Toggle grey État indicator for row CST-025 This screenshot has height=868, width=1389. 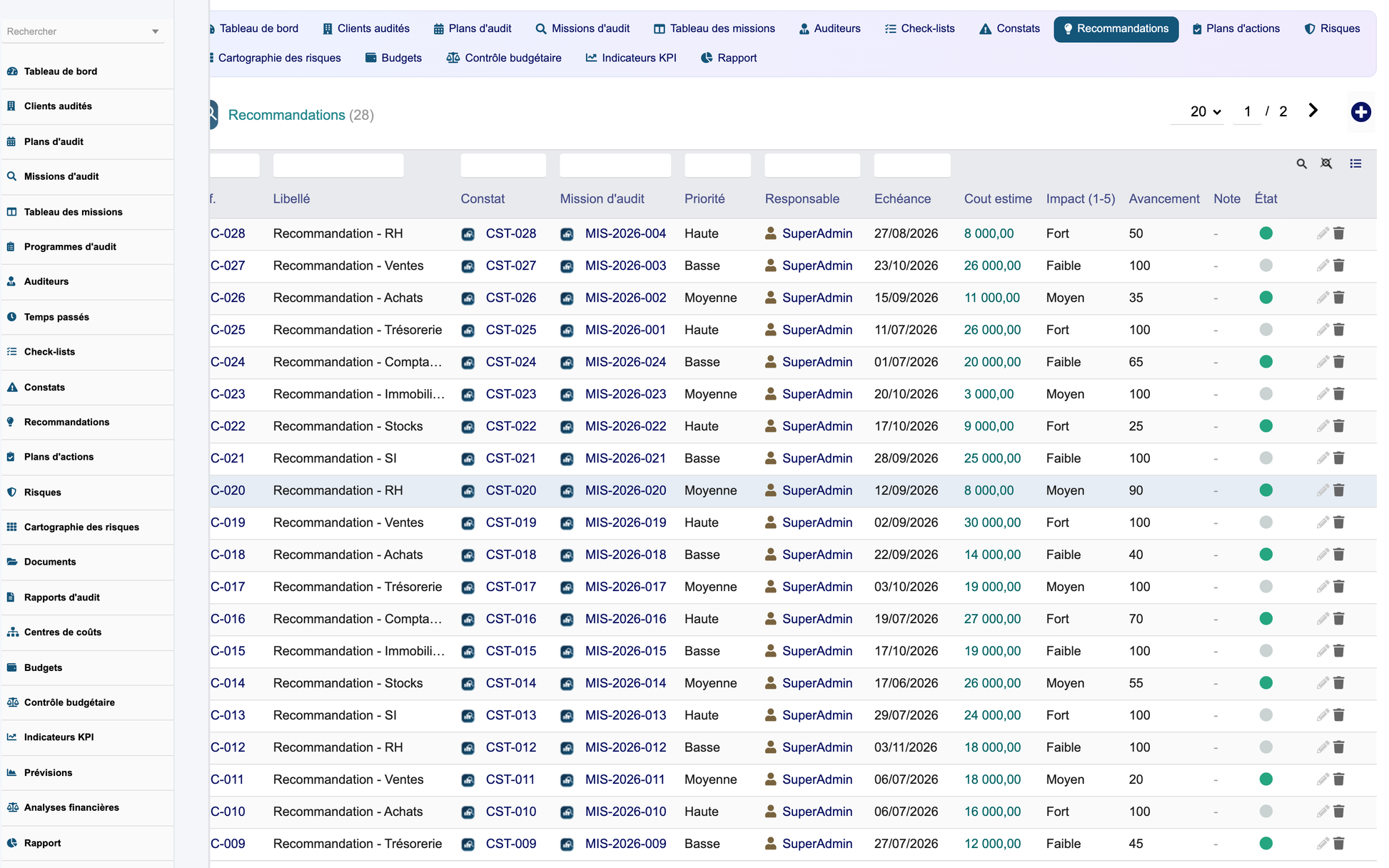[1266, 330]
